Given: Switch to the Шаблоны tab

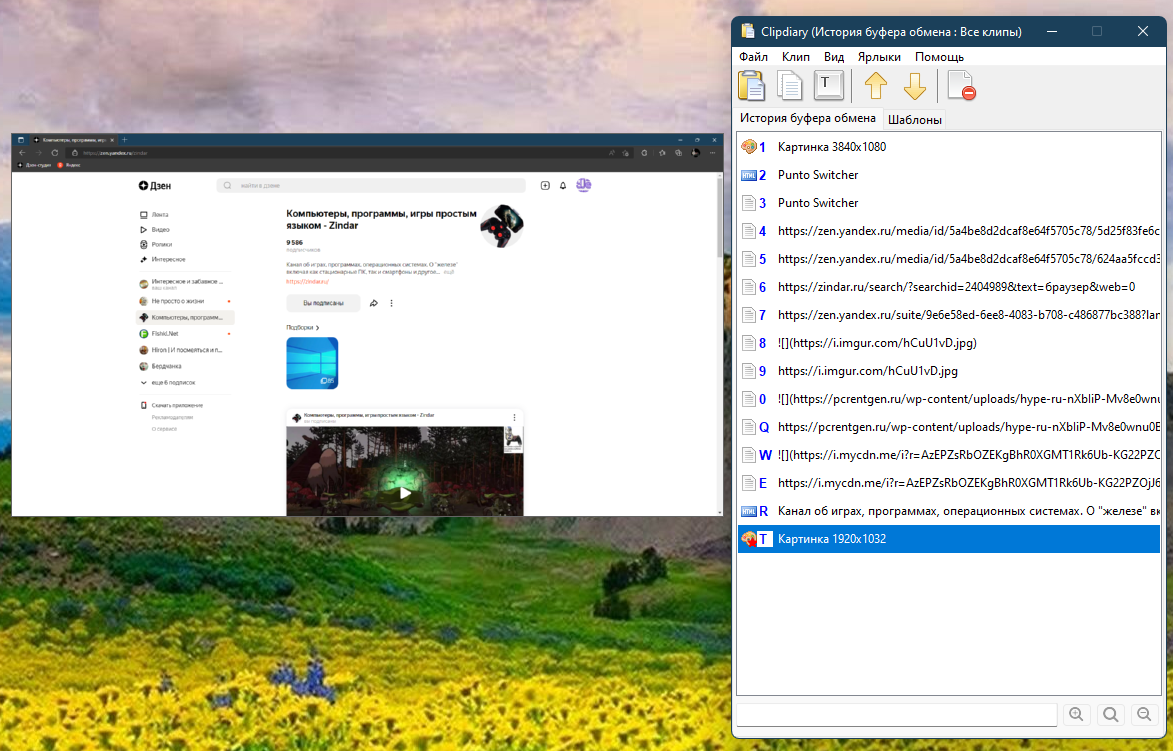Looking at the screenshot, I should coord(914,120).
